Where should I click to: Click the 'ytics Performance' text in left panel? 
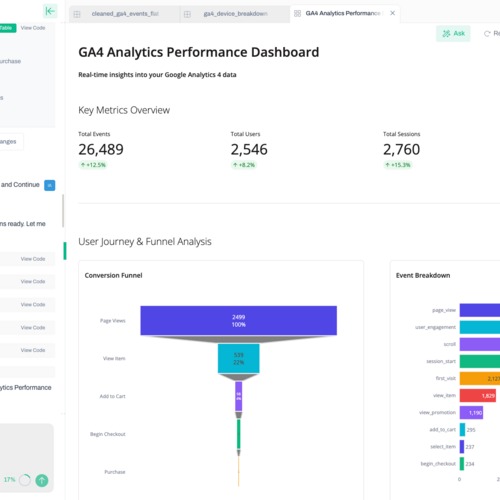(26, 387)
